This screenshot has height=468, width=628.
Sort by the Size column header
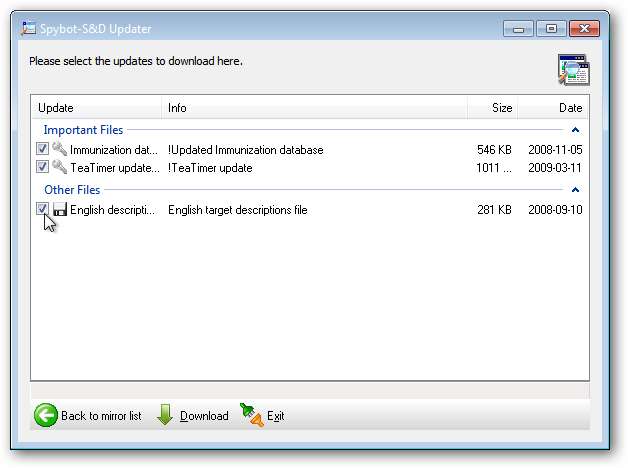pyautogui.click(x=492, y=108)
